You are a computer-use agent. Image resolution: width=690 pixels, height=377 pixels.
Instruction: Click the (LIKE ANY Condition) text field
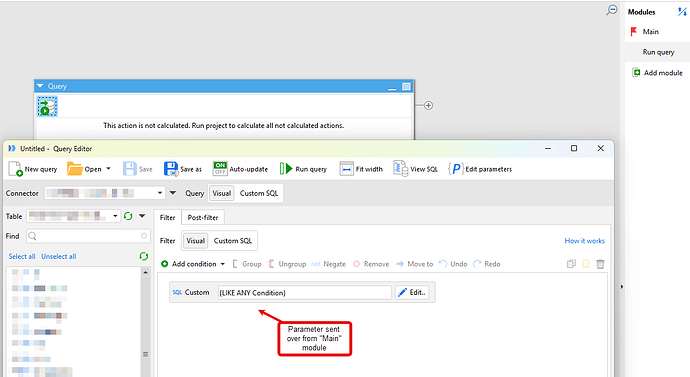click(305, 293)
